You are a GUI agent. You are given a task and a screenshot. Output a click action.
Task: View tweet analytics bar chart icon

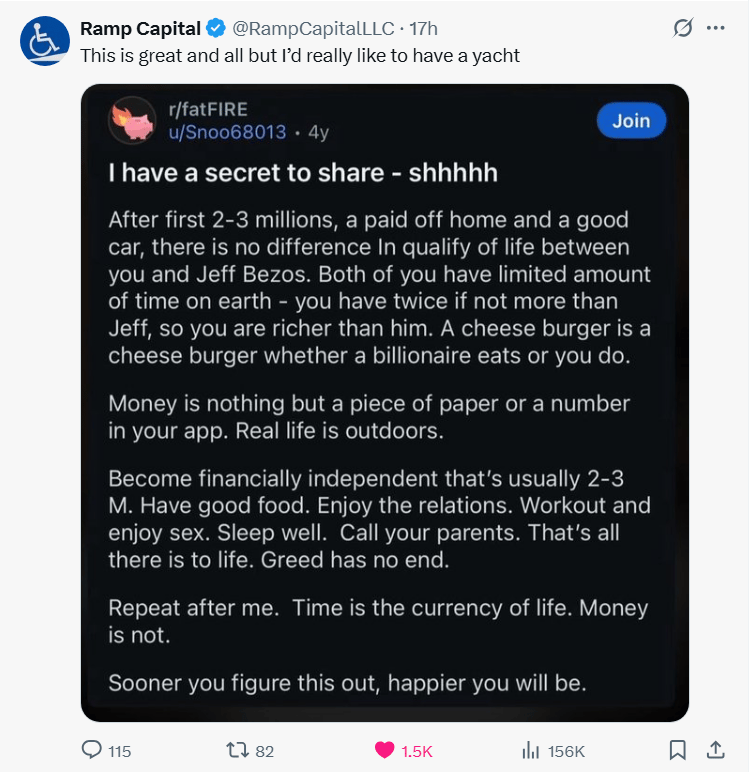click(530, 751)
